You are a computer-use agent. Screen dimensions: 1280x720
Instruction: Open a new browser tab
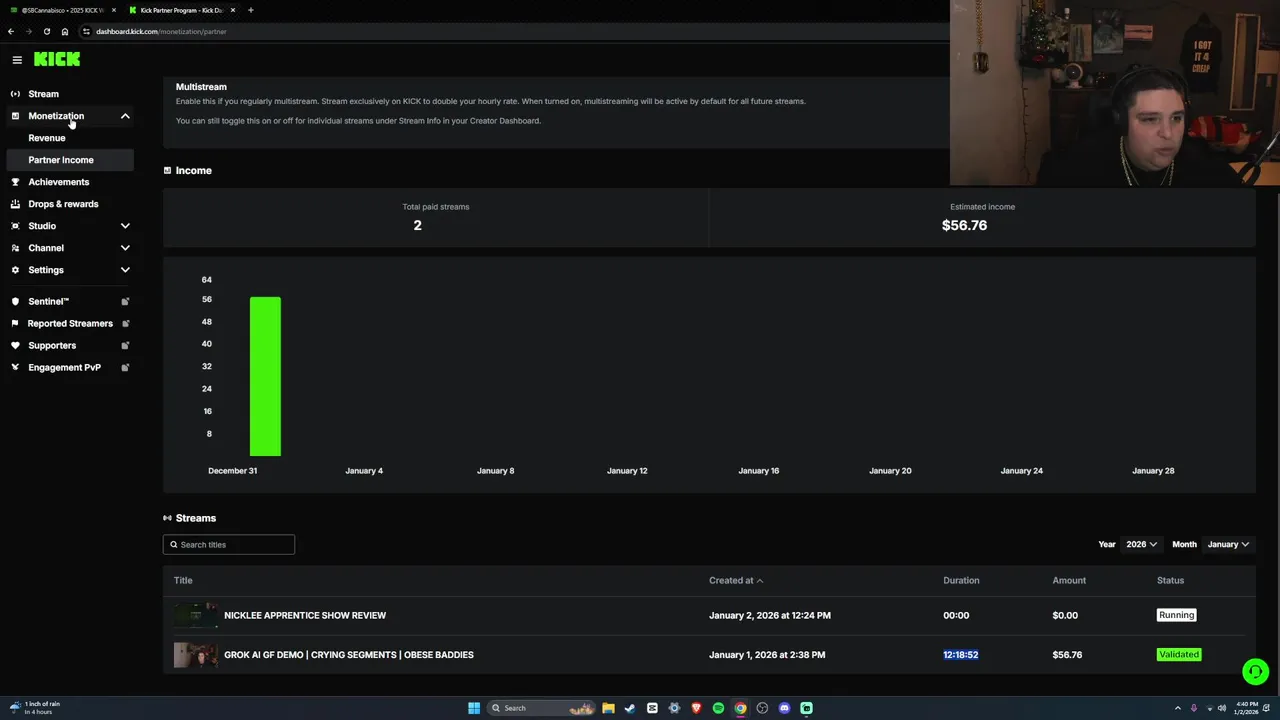point(250,10)
